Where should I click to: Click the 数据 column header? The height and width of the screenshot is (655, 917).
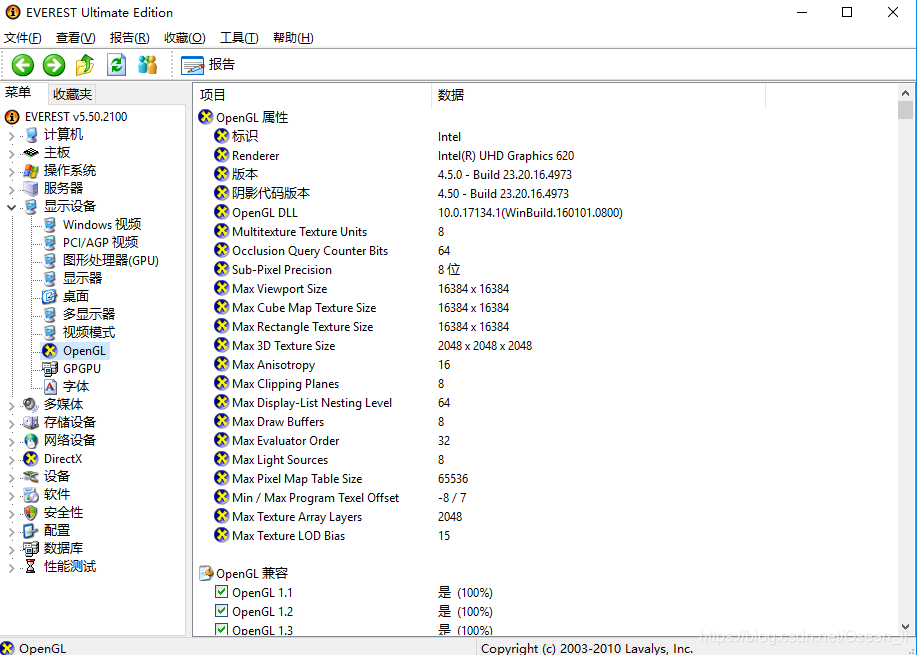point(598,95)
